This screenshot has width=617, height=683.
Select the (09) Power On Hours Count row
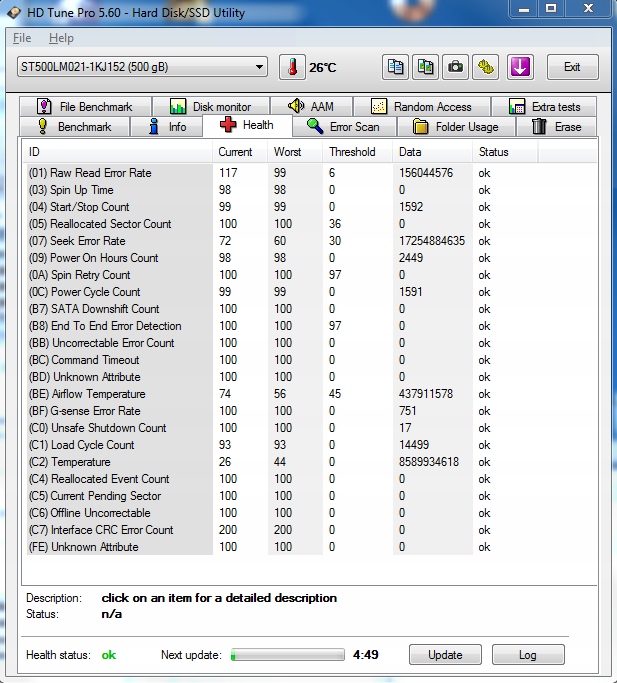[x=282, y=258]
